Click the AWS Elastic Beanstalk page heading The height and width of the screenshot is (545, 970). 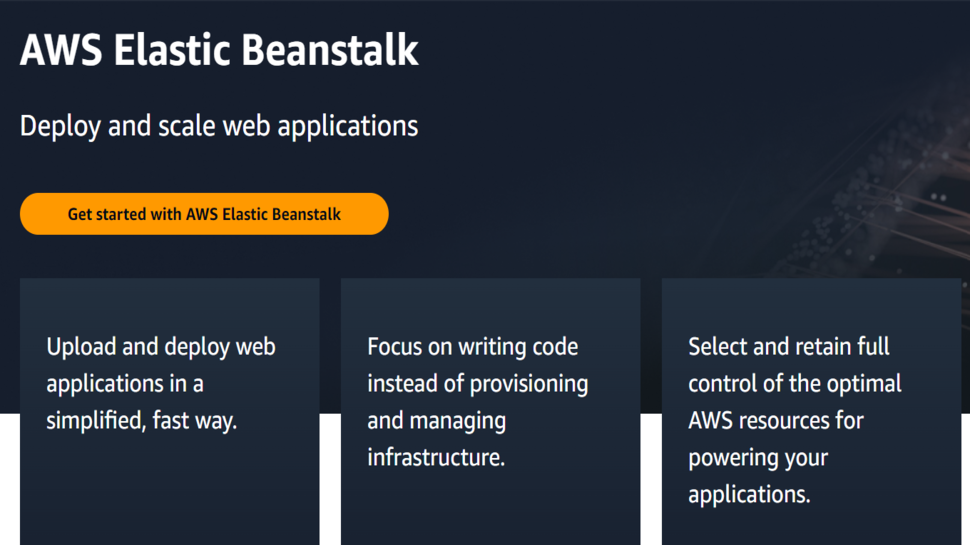219,50
